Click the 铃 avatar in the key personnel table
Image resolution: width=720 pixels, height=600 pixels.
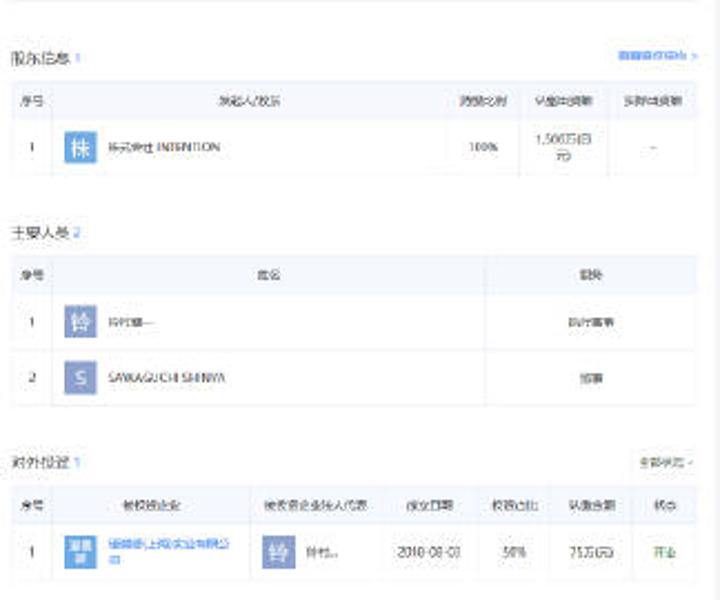click(80, 322)
